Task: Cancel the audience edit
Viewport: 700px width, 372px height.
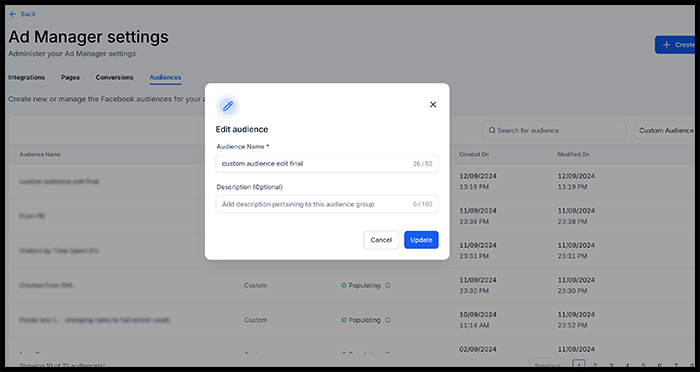Action: pyautogui.click(x=381, y=240)
